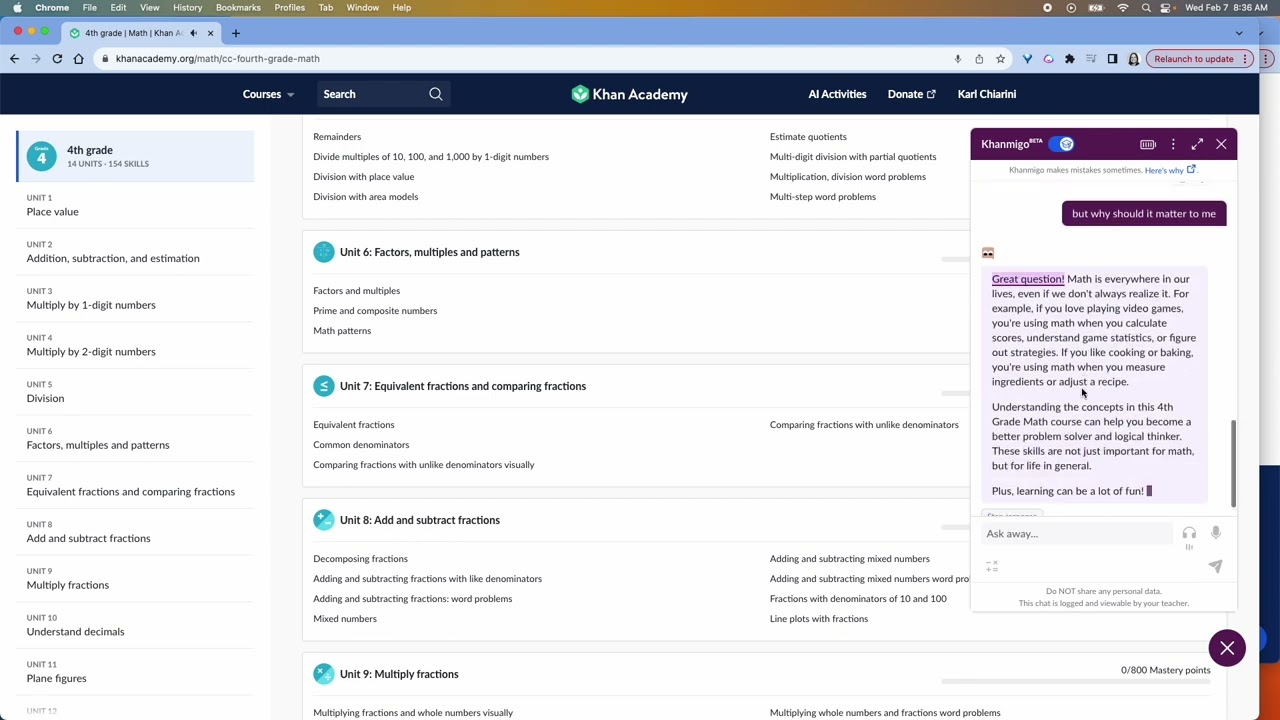Open Khanmigo's three-dot options menu
Viewport: 1280px width, 720px height.
[1173, 144]
